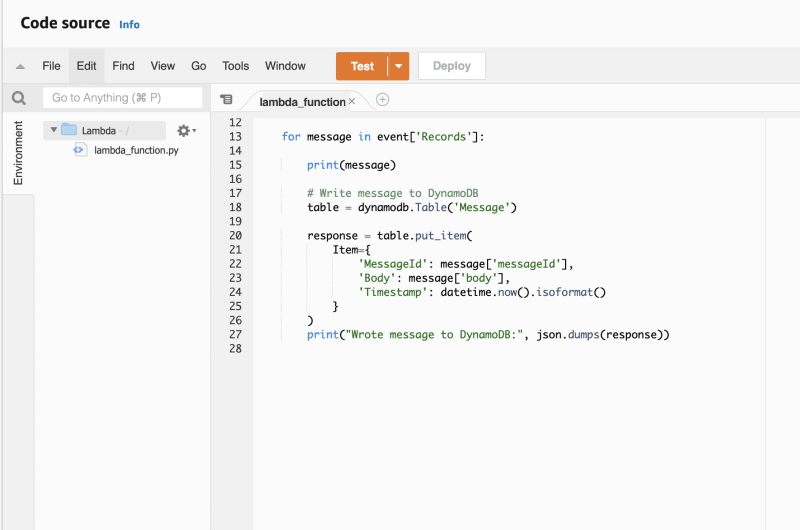Screen dimensions: 800x530
Task: Click the dynamodb.Table('Message') line
Action: (412, 207)
